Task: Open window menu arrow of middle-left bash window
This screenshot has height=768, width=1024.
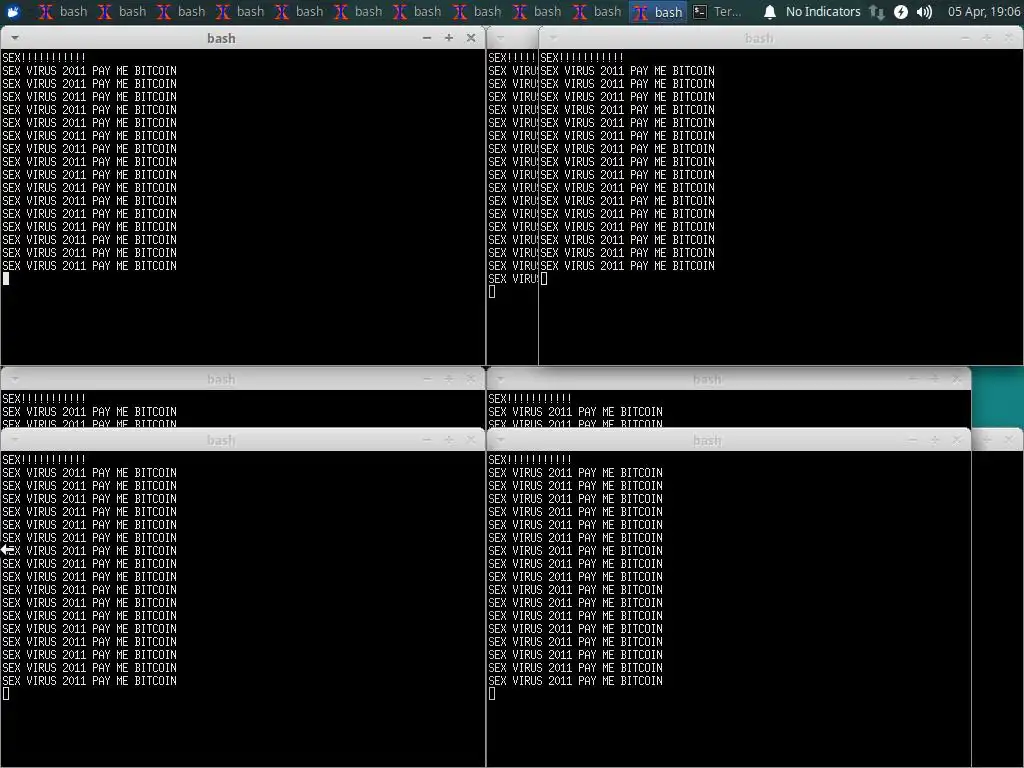Action: [x=14, y=379]
